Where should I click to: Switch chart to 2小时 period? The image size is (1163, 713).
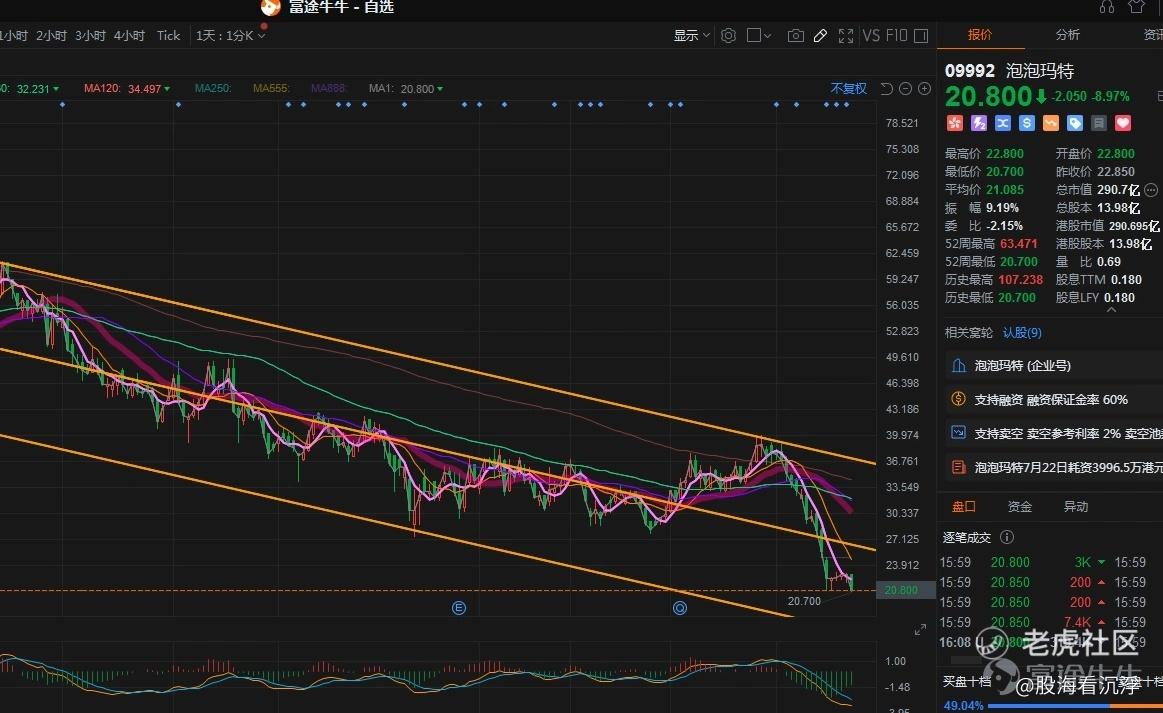(51, 36)
